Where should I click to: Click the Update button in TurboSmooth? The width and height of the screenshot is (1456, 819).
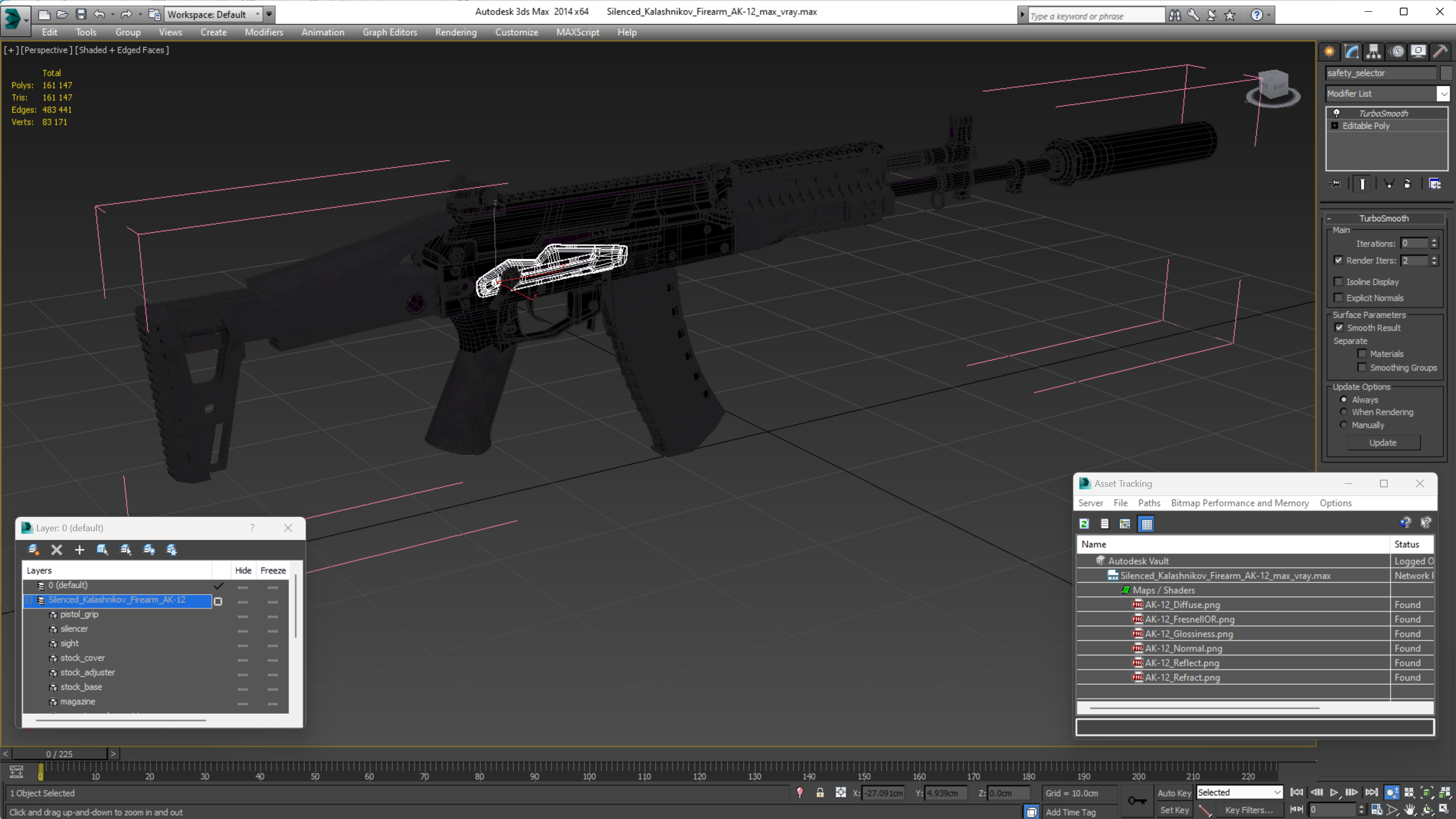1383,442
